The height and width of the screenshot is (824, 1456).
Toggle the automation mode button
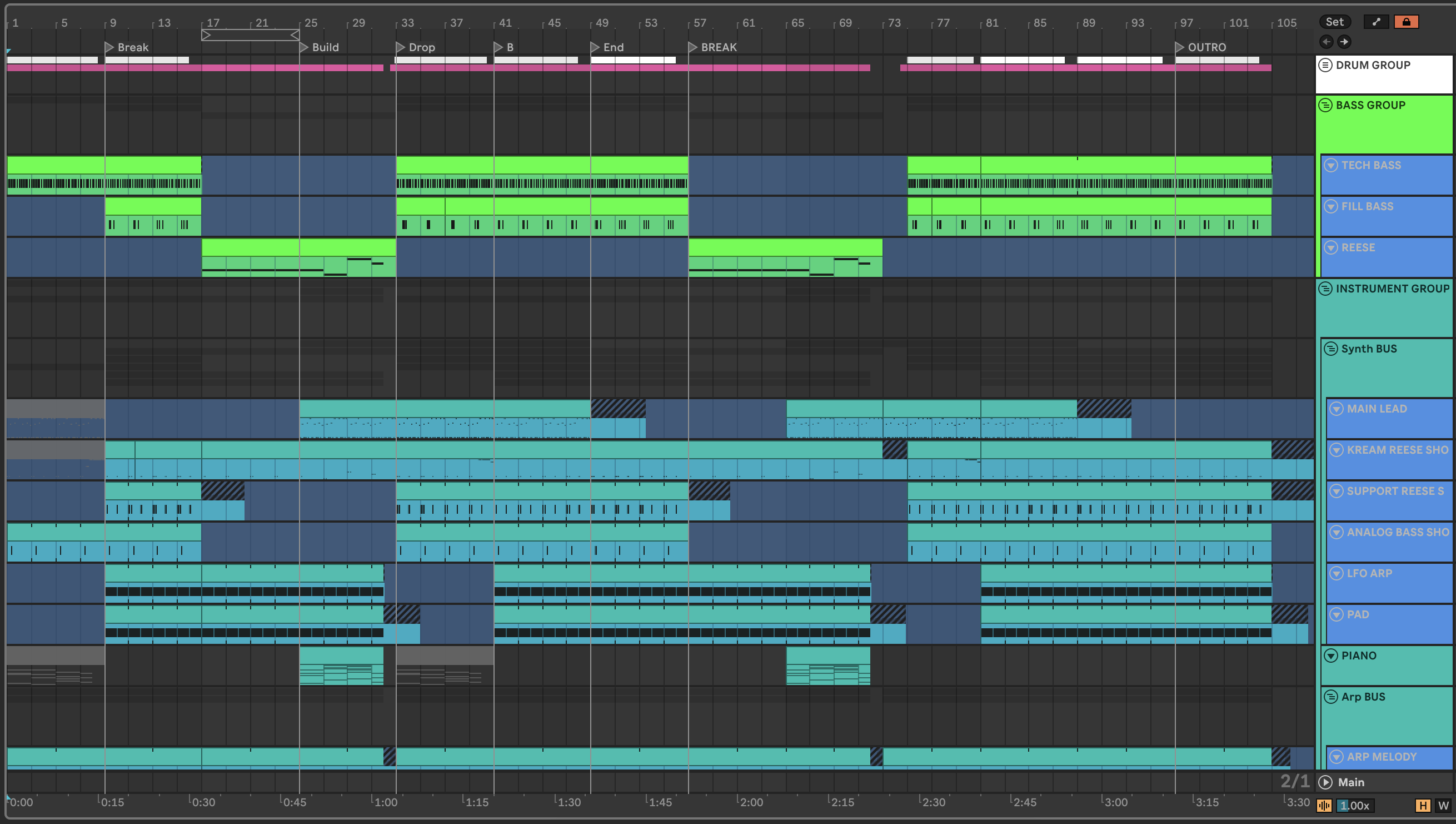point(1375,22)
